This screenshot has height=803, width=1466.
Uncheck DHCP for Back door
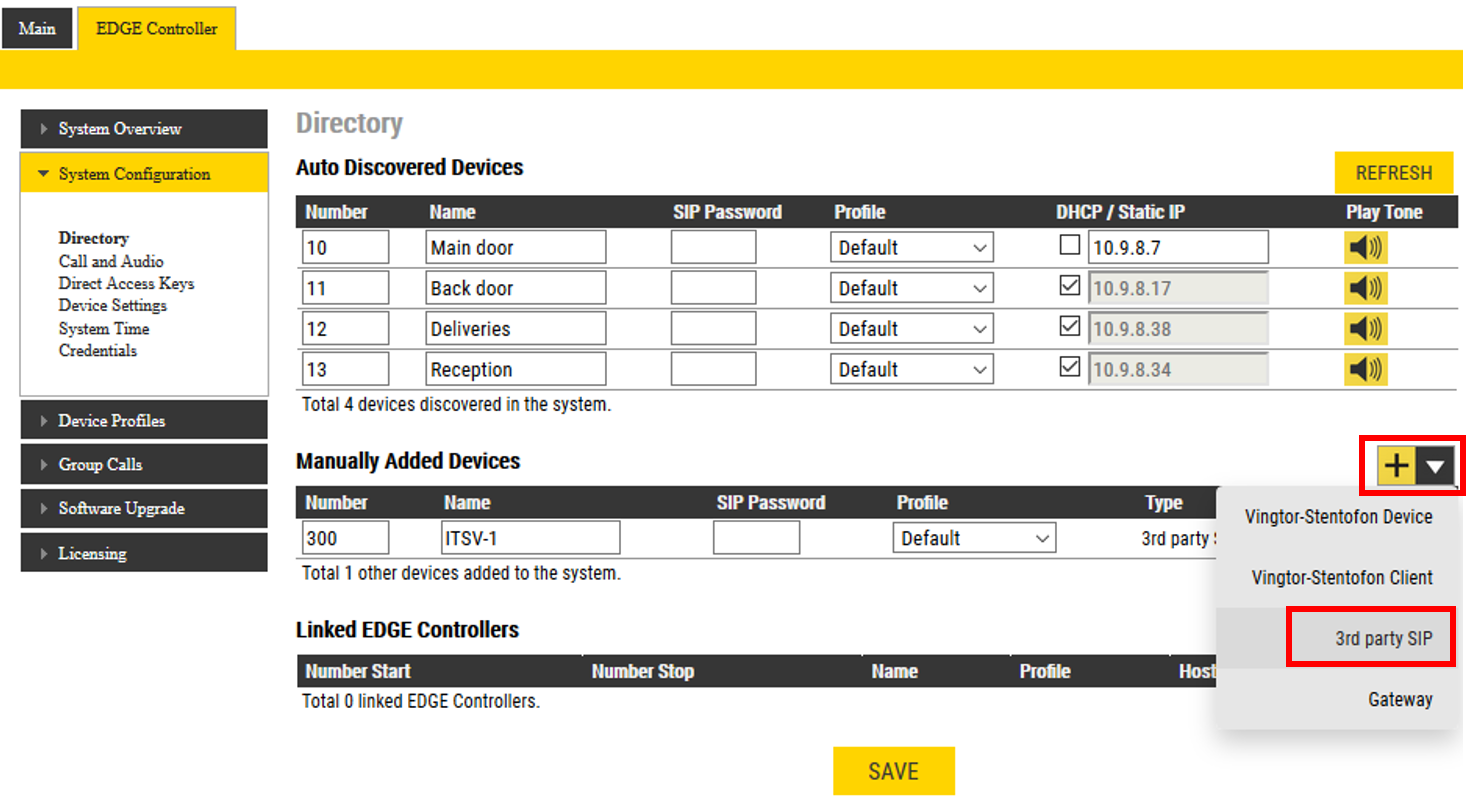pos(1070,286)
